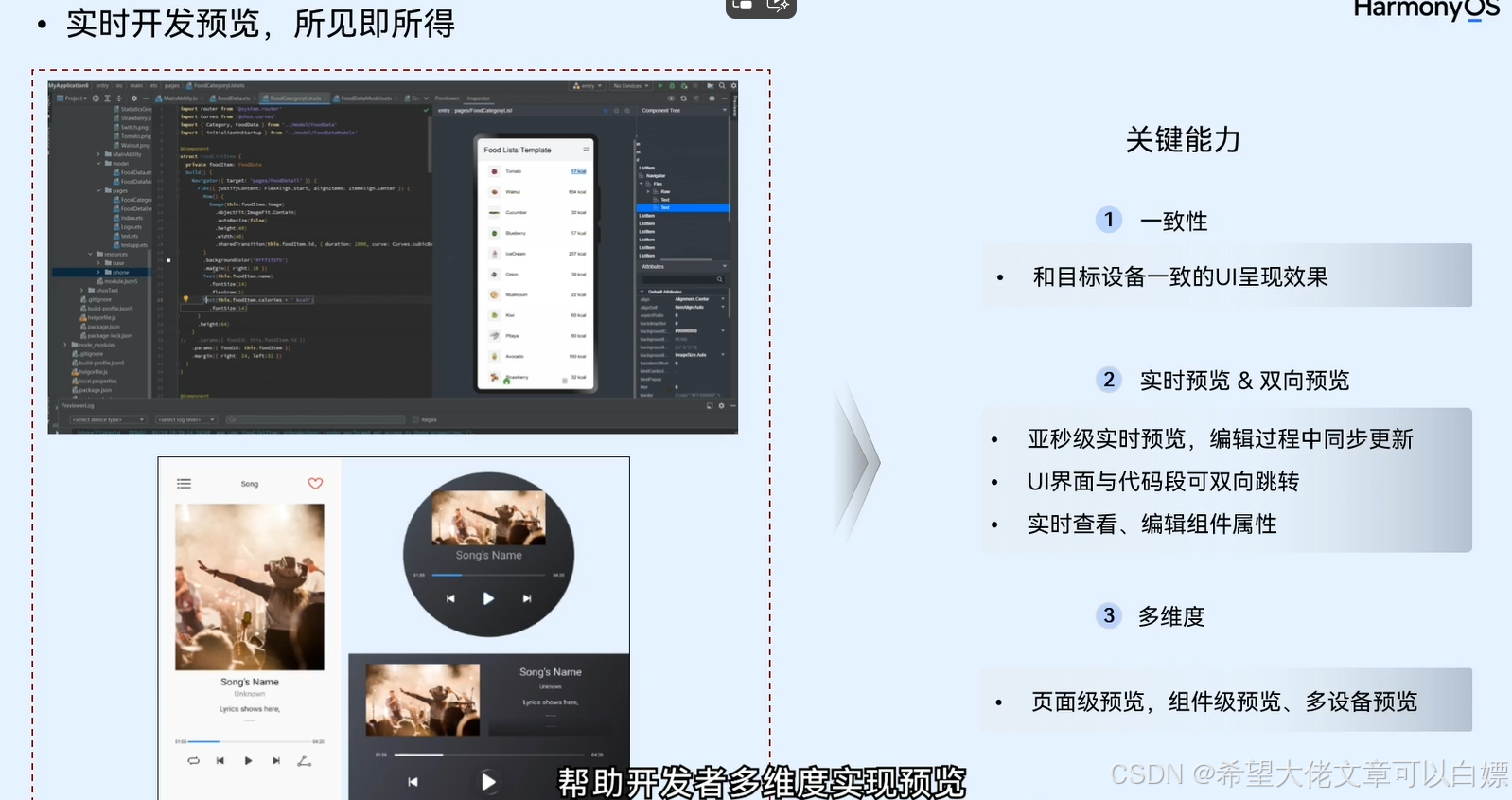Click Project panel settings gear icon
This screenshot has width=1512, height=800.
pyautogui.click(x=133, y=98)
